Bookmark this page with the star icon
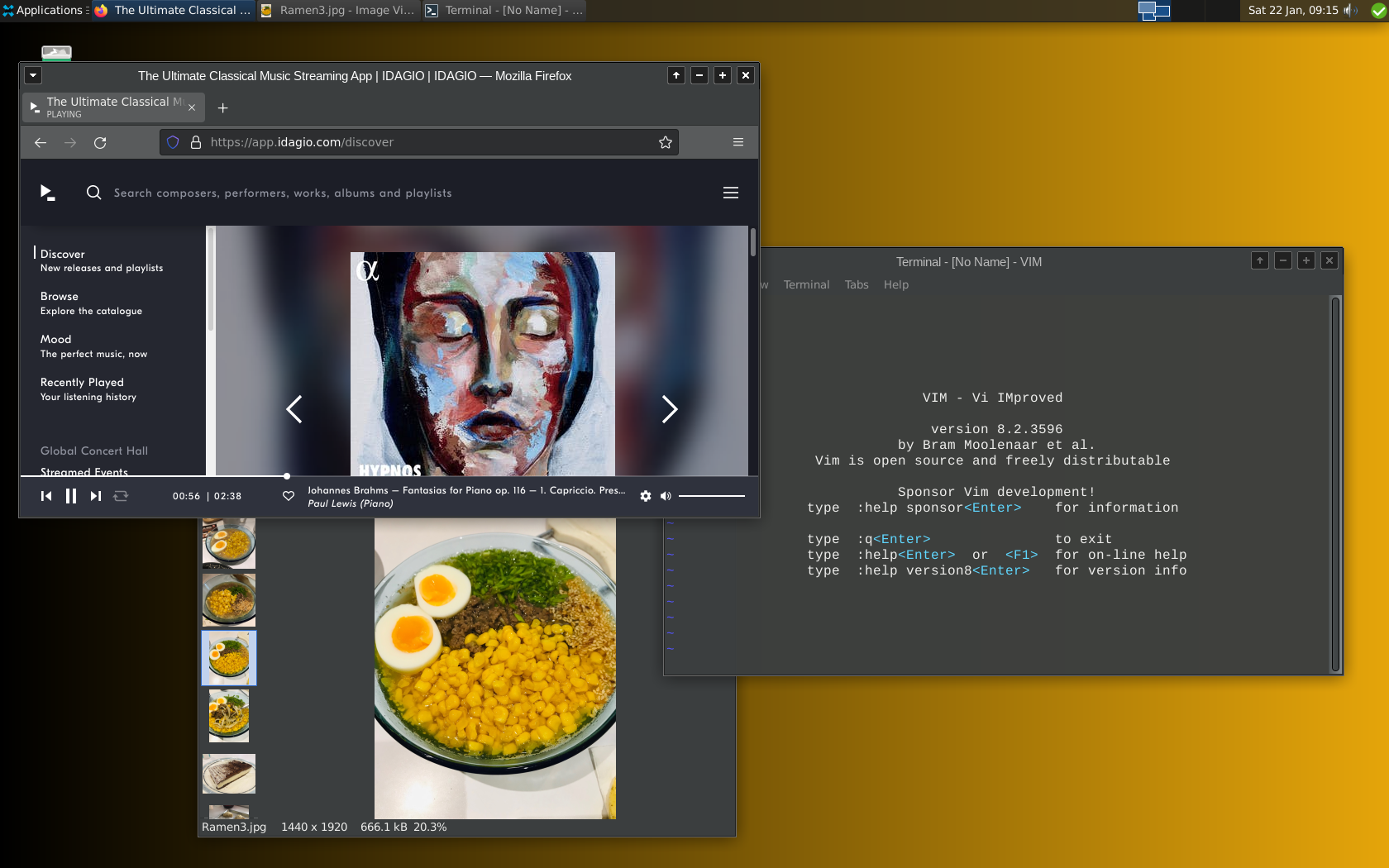Image resolution: width=1389 pixels, height=868 pixels. tap(666, 142)
